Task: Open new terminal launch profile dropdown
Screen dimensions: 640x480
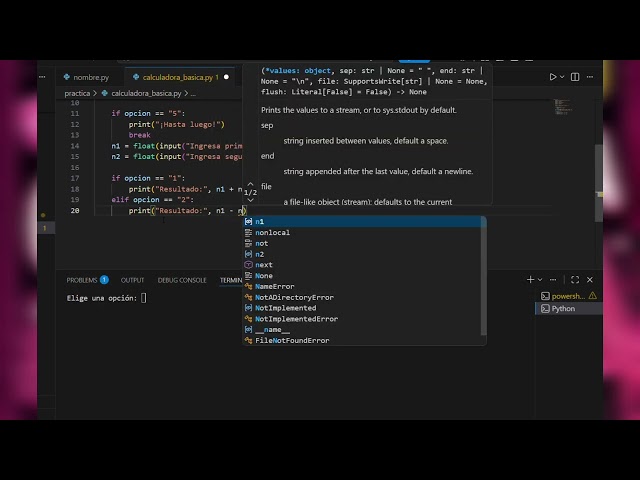Action: (540, 280)
